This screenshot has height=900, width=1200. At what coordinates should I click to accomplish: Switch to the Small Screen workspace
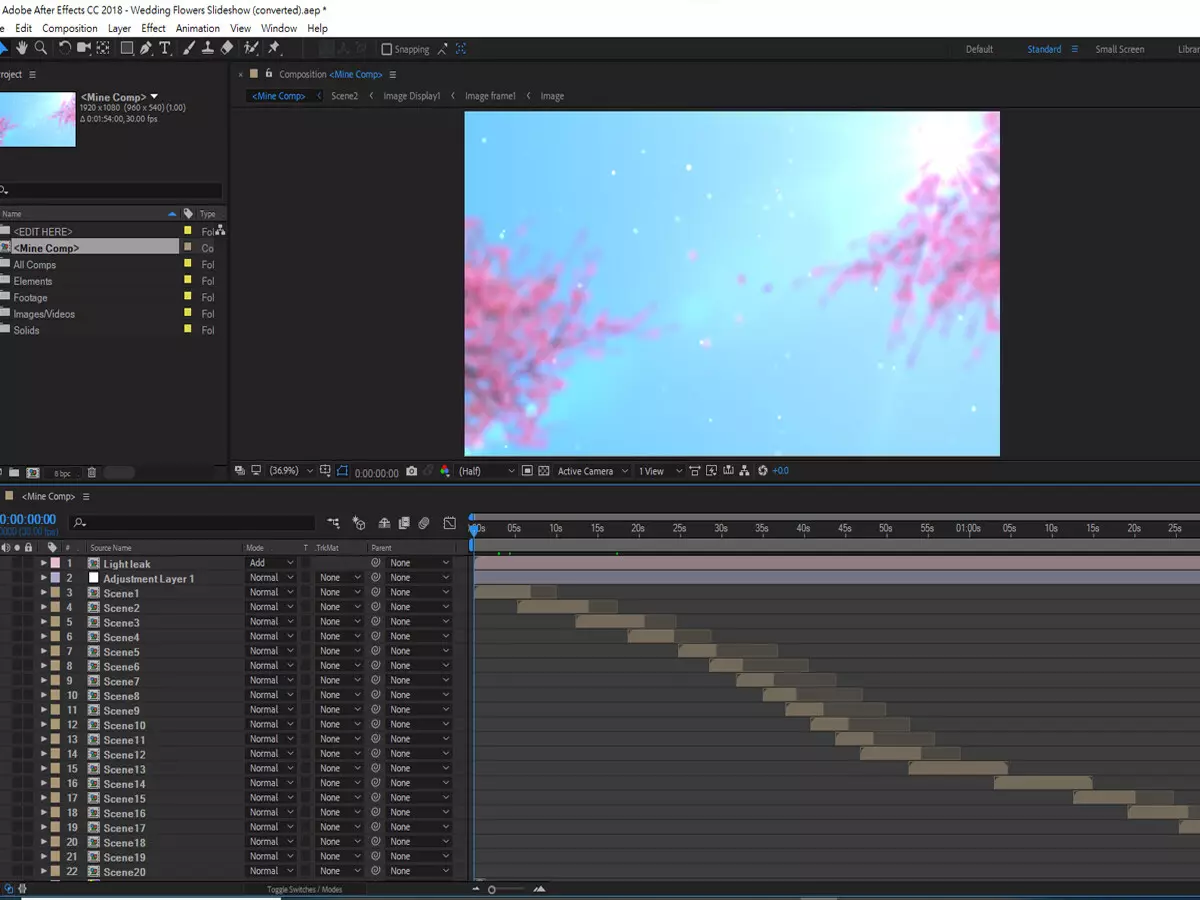(1119, 49)
